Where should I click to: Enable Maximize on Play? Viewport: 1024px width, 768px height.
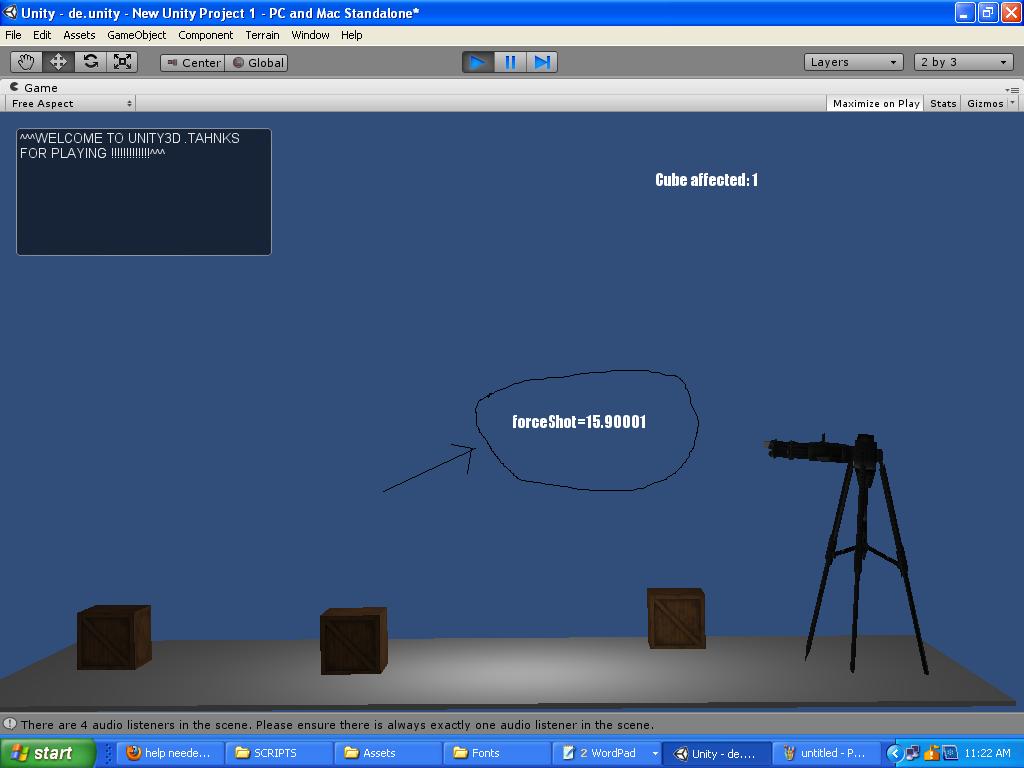point(873,103)
